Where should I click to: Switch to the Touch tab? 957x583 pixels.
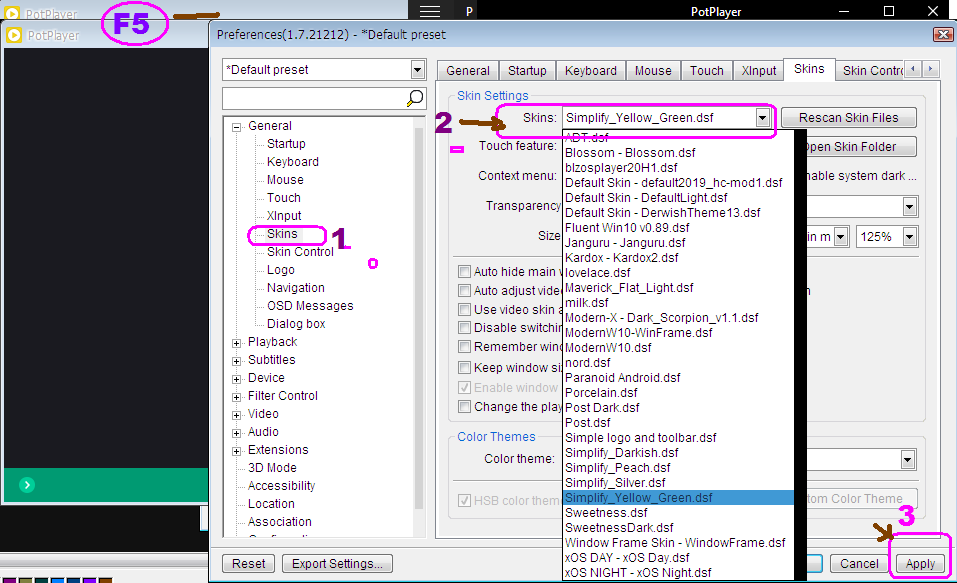707,71
